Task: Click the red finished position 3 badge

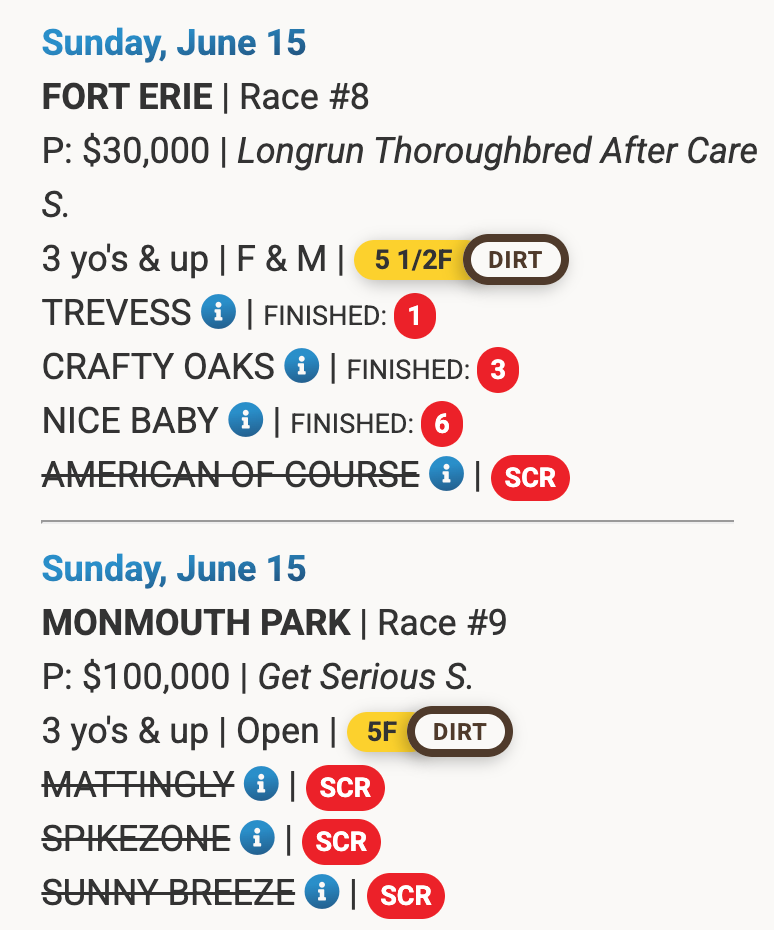Action: pyautogui.click(x=498, y=370)
